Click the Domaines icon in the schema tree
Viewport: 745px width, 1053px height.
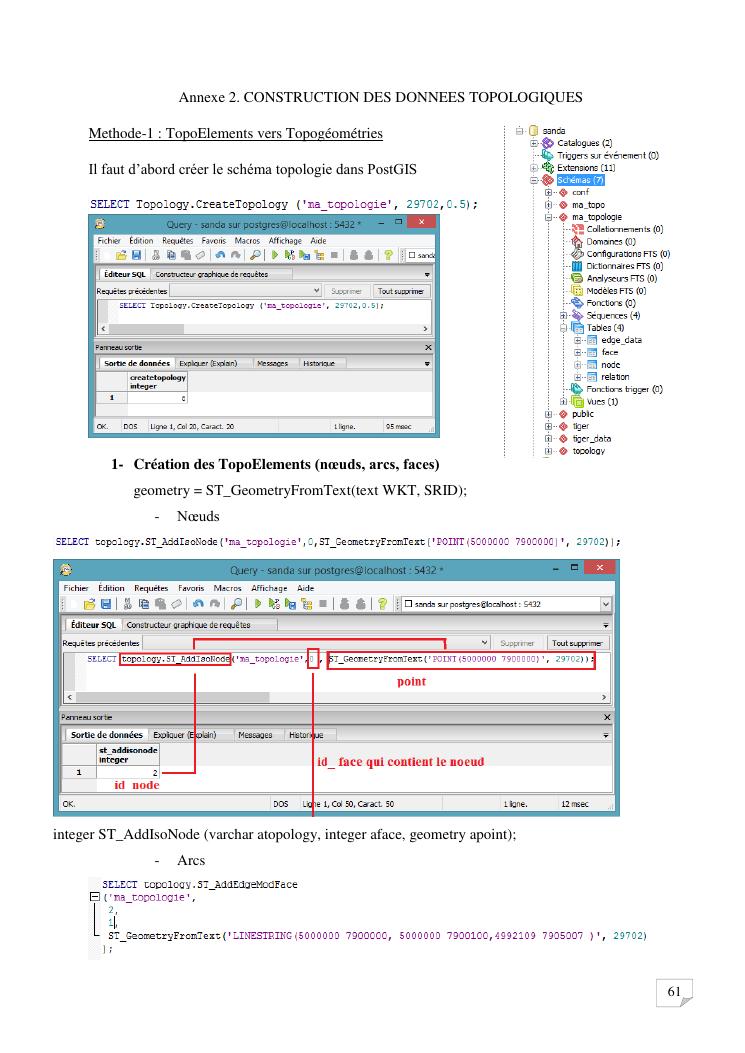point(577,241)
